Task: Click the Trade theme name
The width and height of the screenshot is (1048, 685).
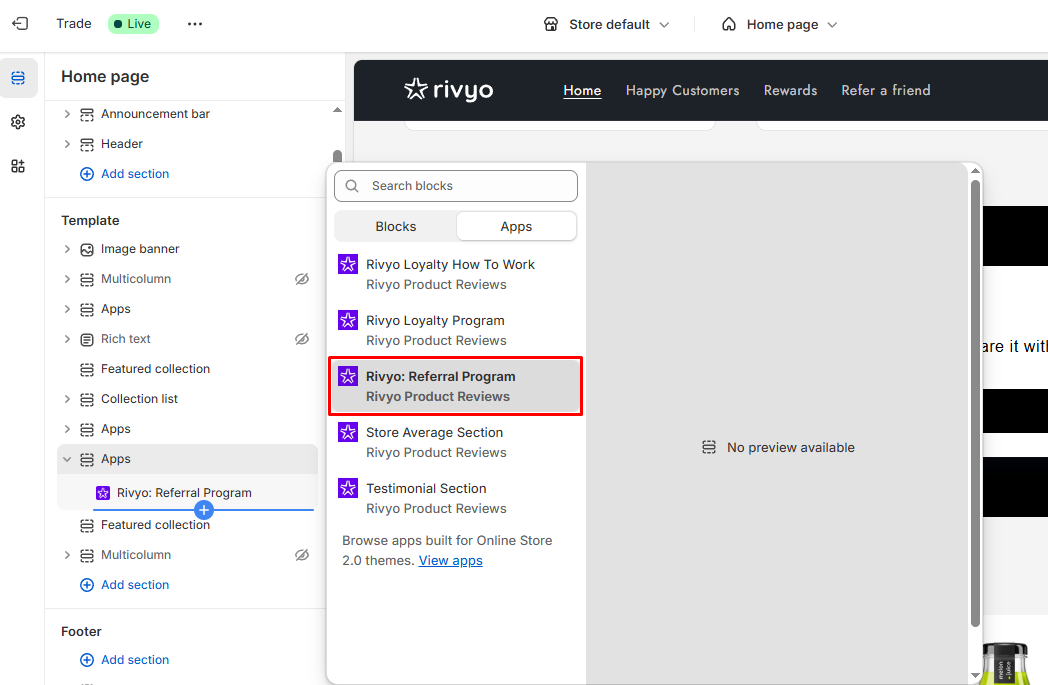Action: click(74, 24)
